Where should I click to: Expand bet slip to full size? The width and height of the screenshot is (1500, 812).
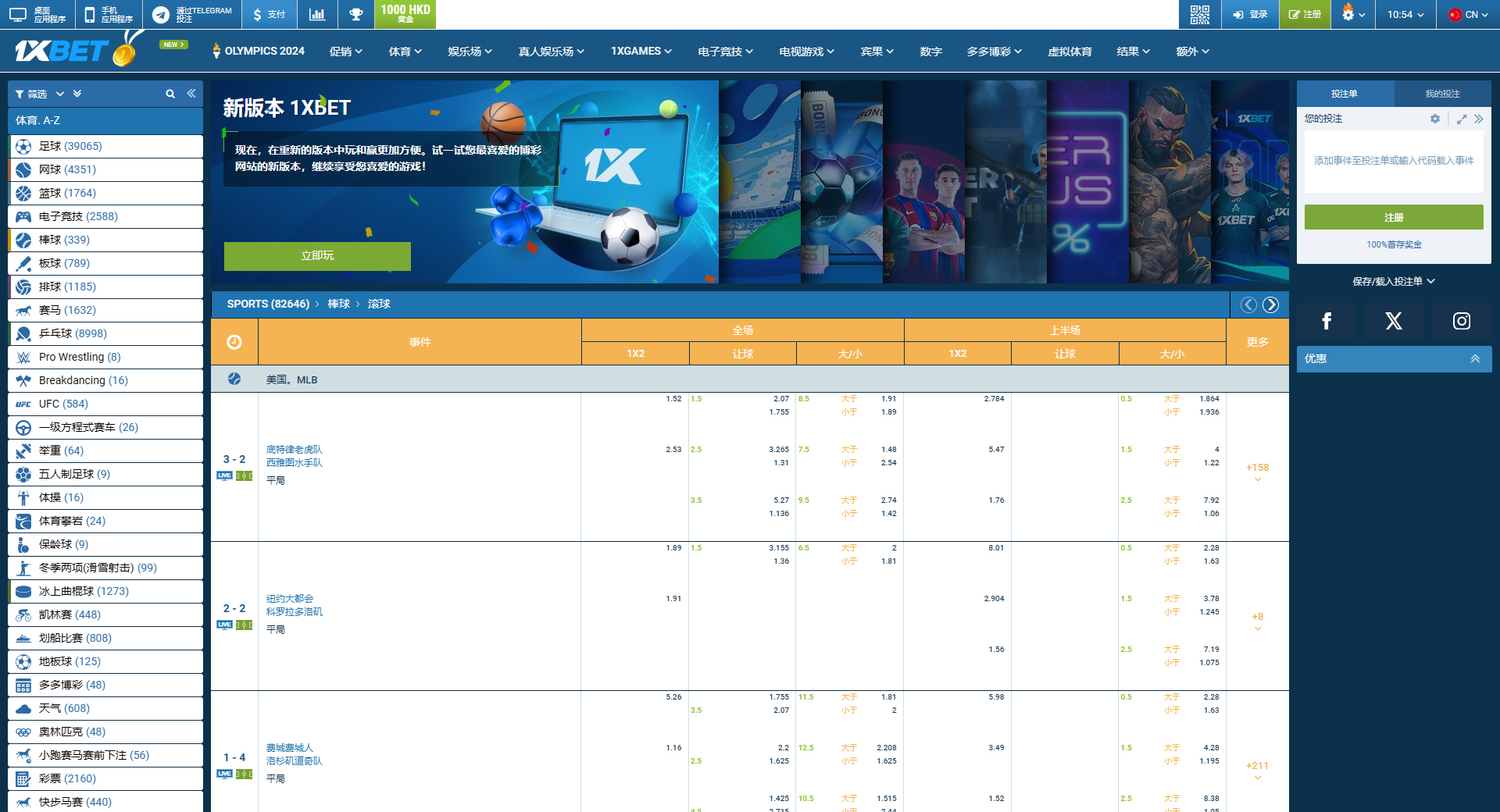tap(1461, 119)
